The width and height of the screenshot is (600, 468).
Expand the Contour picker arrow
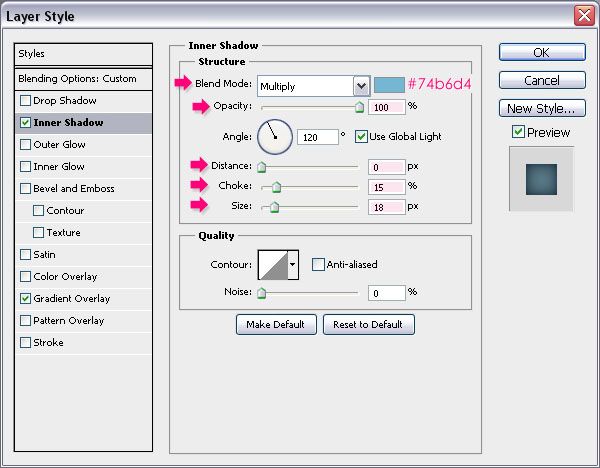coord(292,264)
